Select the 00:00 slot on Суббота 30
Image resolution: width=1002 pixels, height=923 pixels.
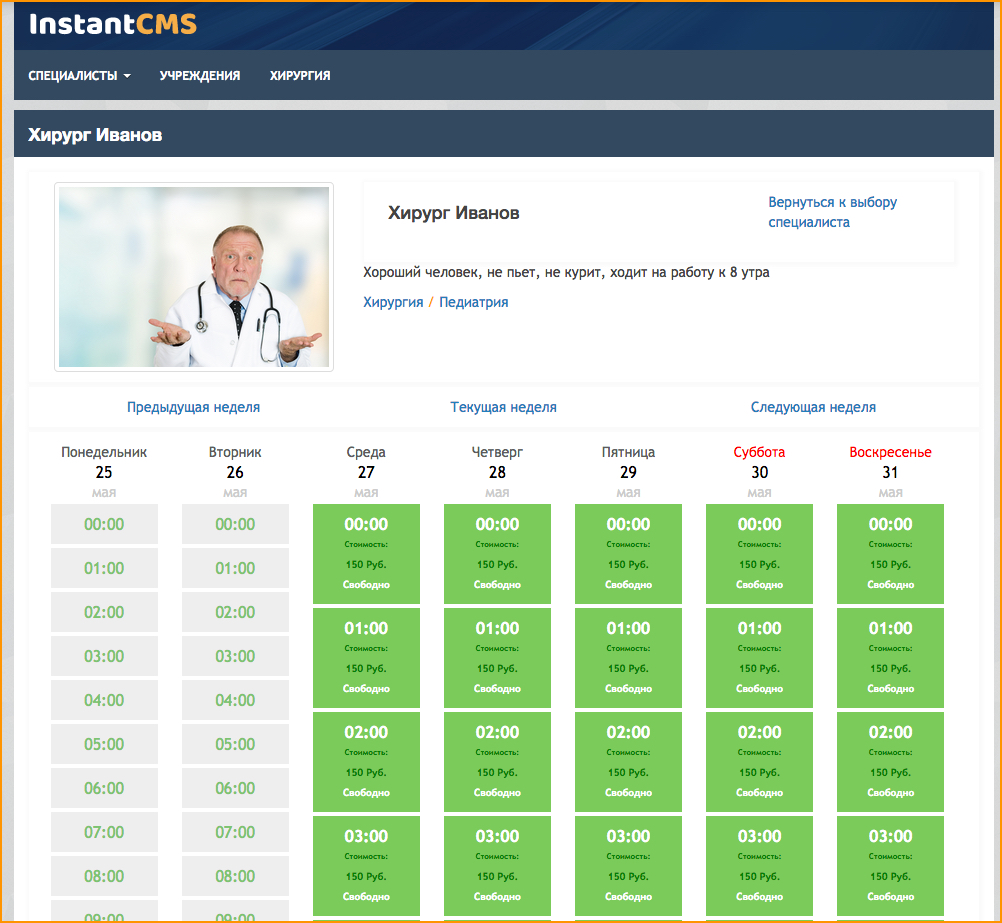759,554
